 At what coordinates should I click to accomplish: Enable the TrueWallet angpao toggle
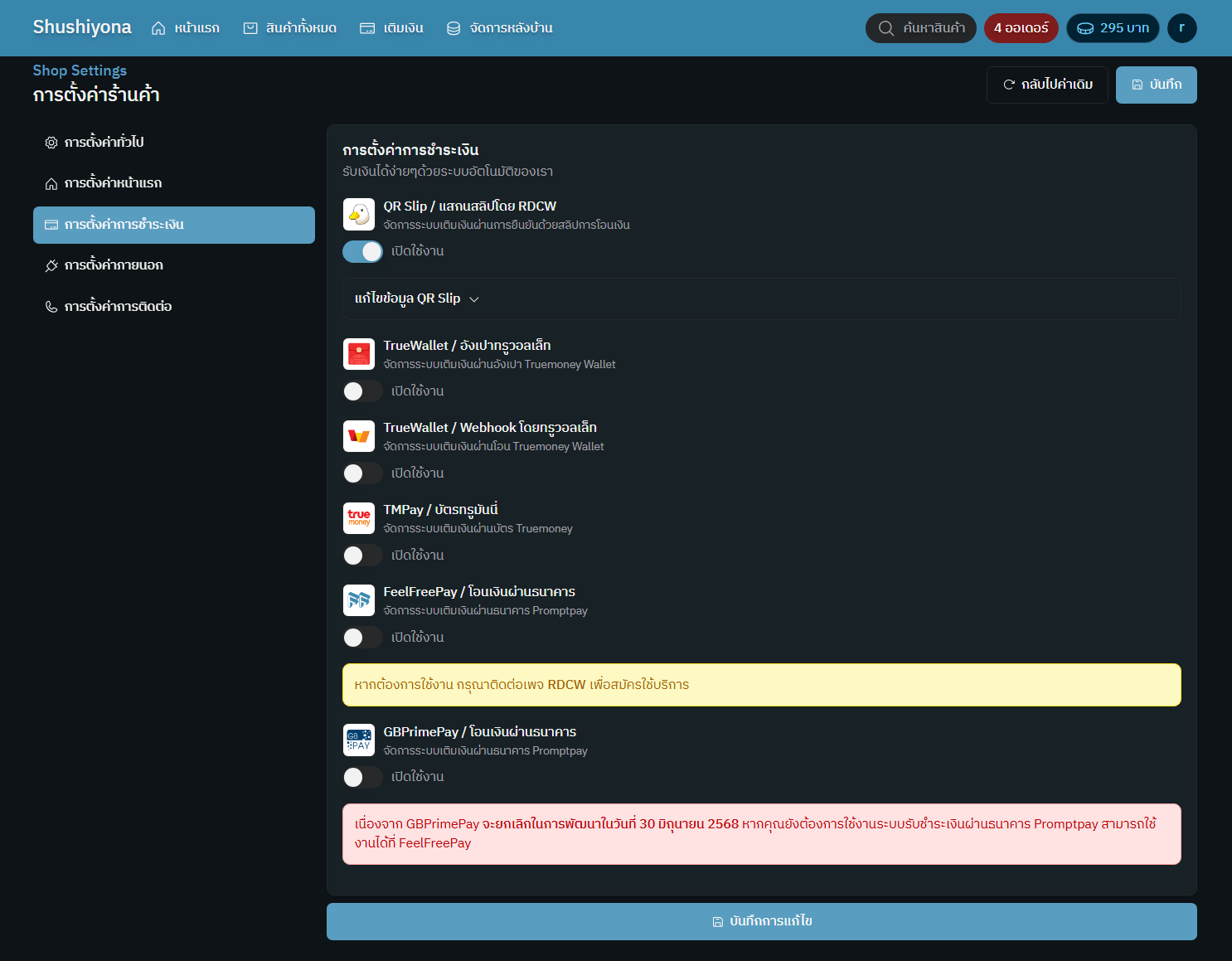(362, 391)
